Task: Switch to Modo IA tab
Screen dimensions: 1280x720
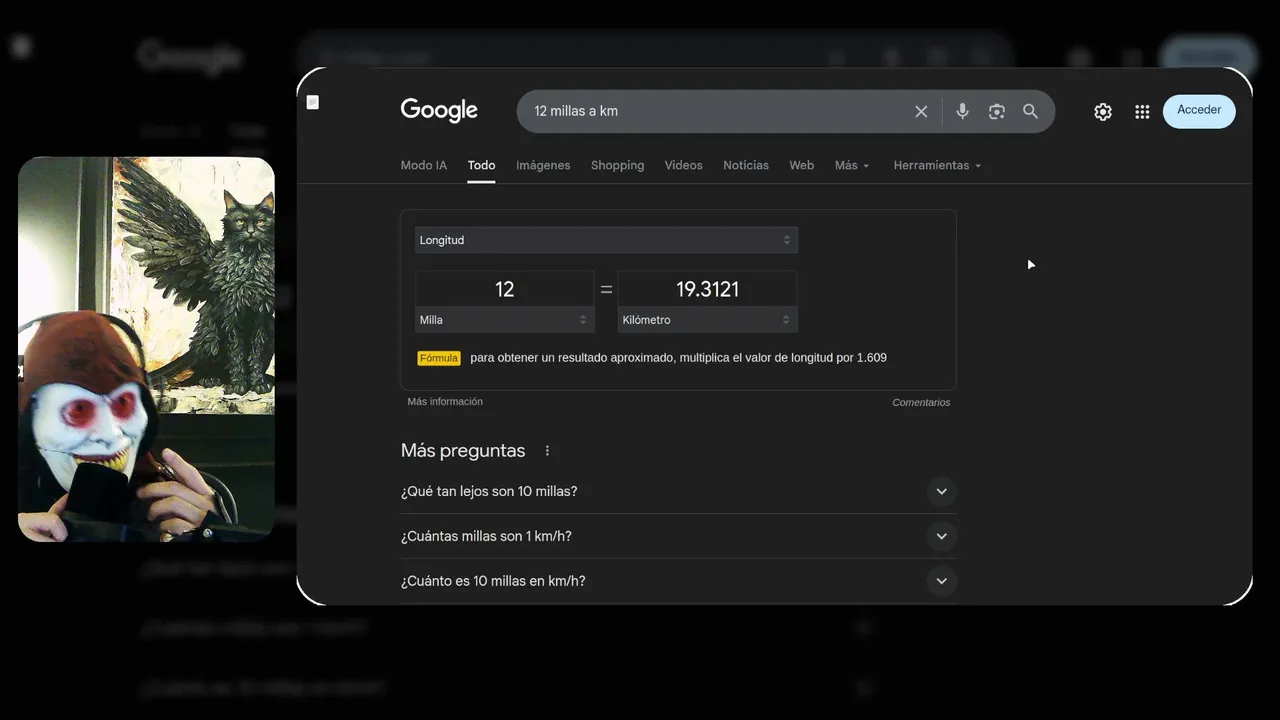Action: tap(424, 166)
